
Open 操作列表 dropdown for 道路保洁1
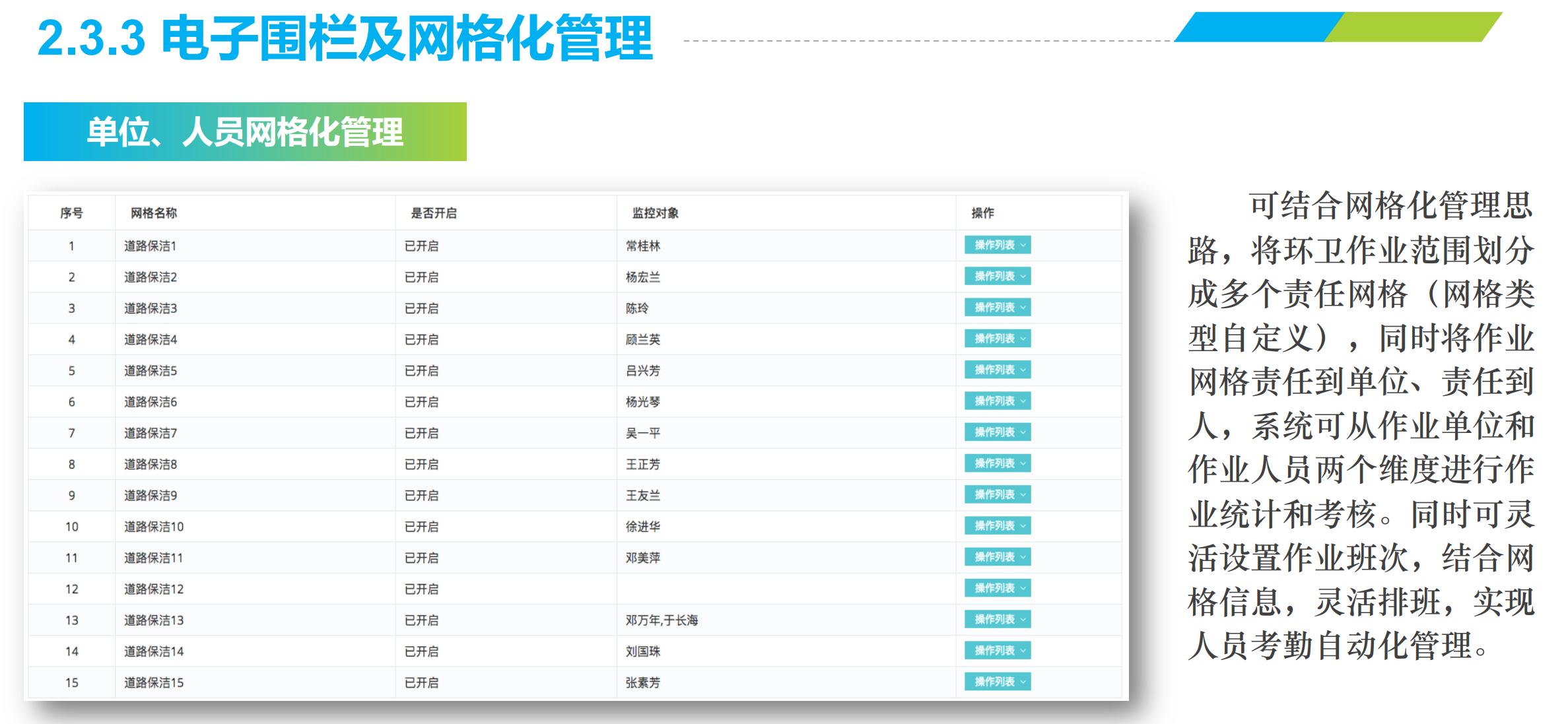tap(997, 245)
